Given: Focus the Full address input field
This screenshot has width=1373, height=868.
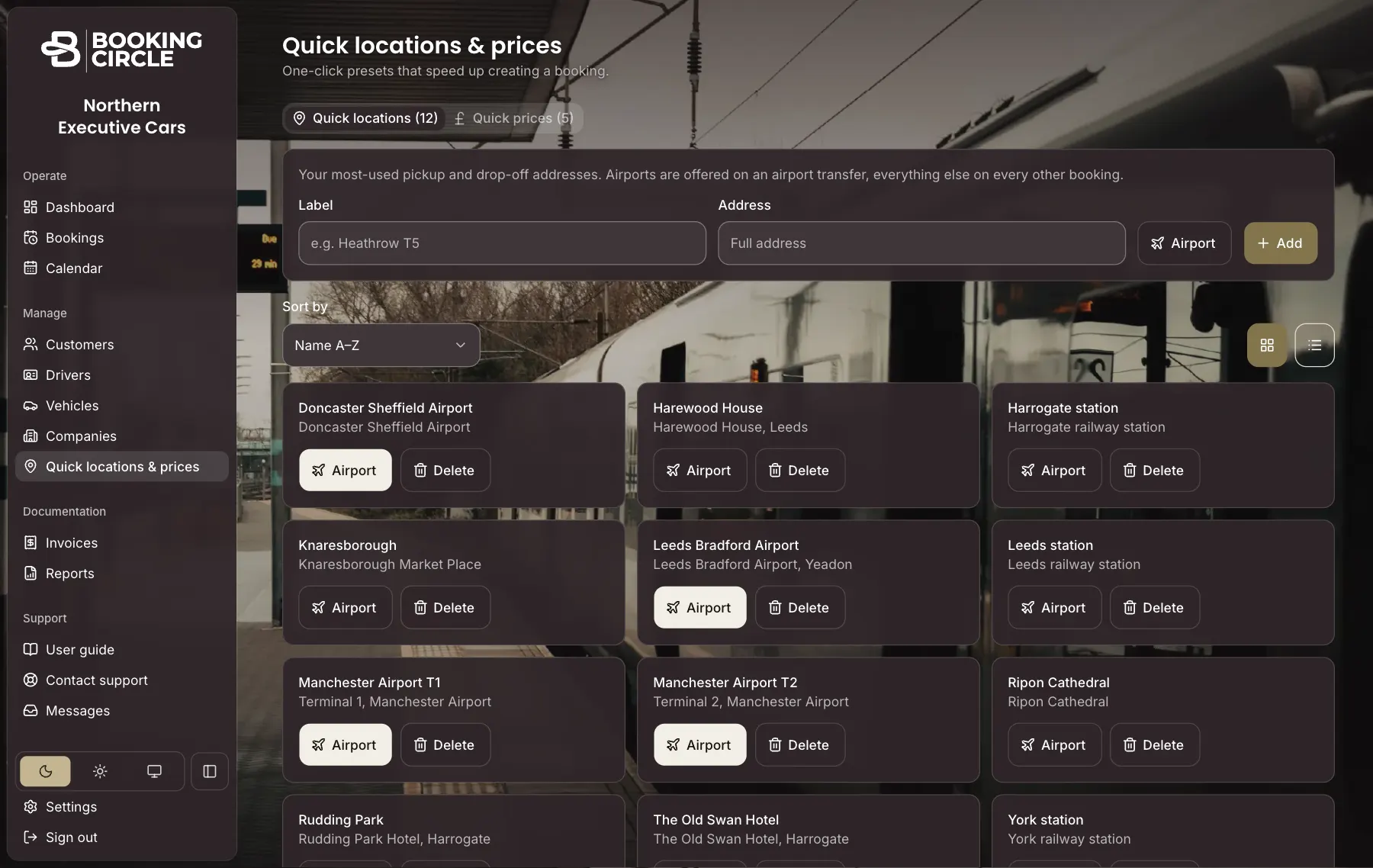Looking at the screenshot, I should pyautogui.click(x=921, y=243).
